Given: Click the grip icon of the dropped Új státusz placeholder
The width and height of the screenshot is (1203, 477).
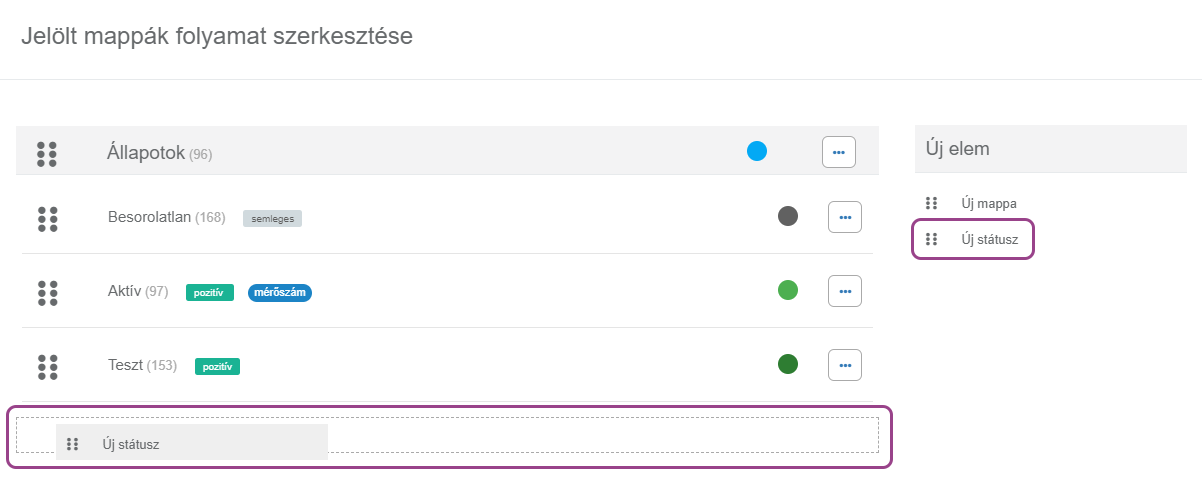Looking at the screenshot, I should click(72, 444).
